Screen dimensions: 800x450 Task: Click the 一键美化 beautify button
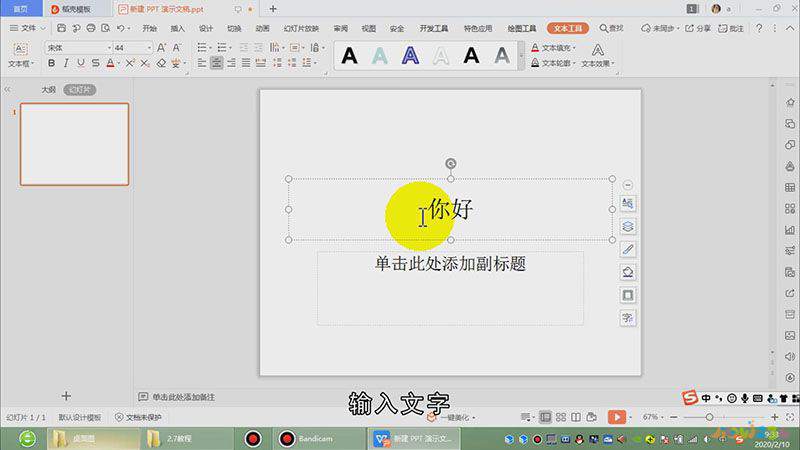coord(452,417)
